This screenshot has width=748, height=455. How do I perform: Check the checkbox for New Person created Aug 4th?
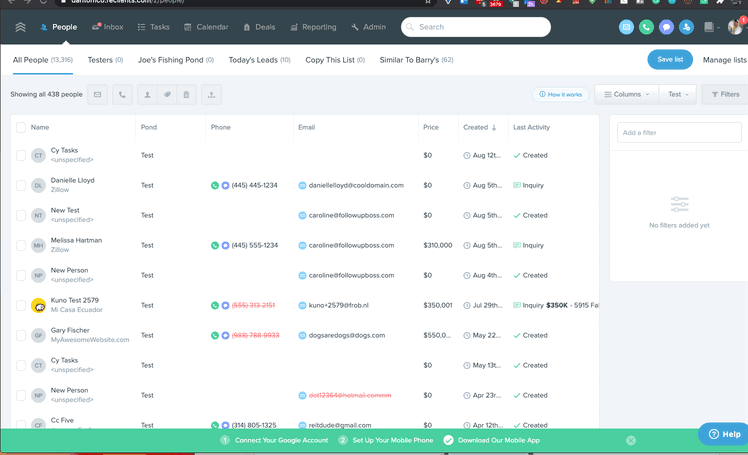21,276
